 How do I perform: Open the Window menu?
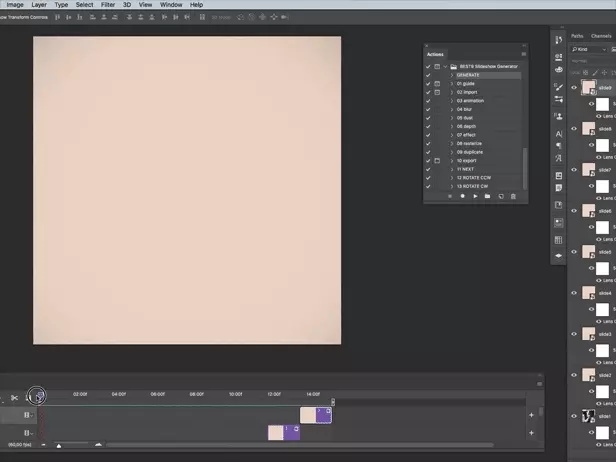(171, 5)
